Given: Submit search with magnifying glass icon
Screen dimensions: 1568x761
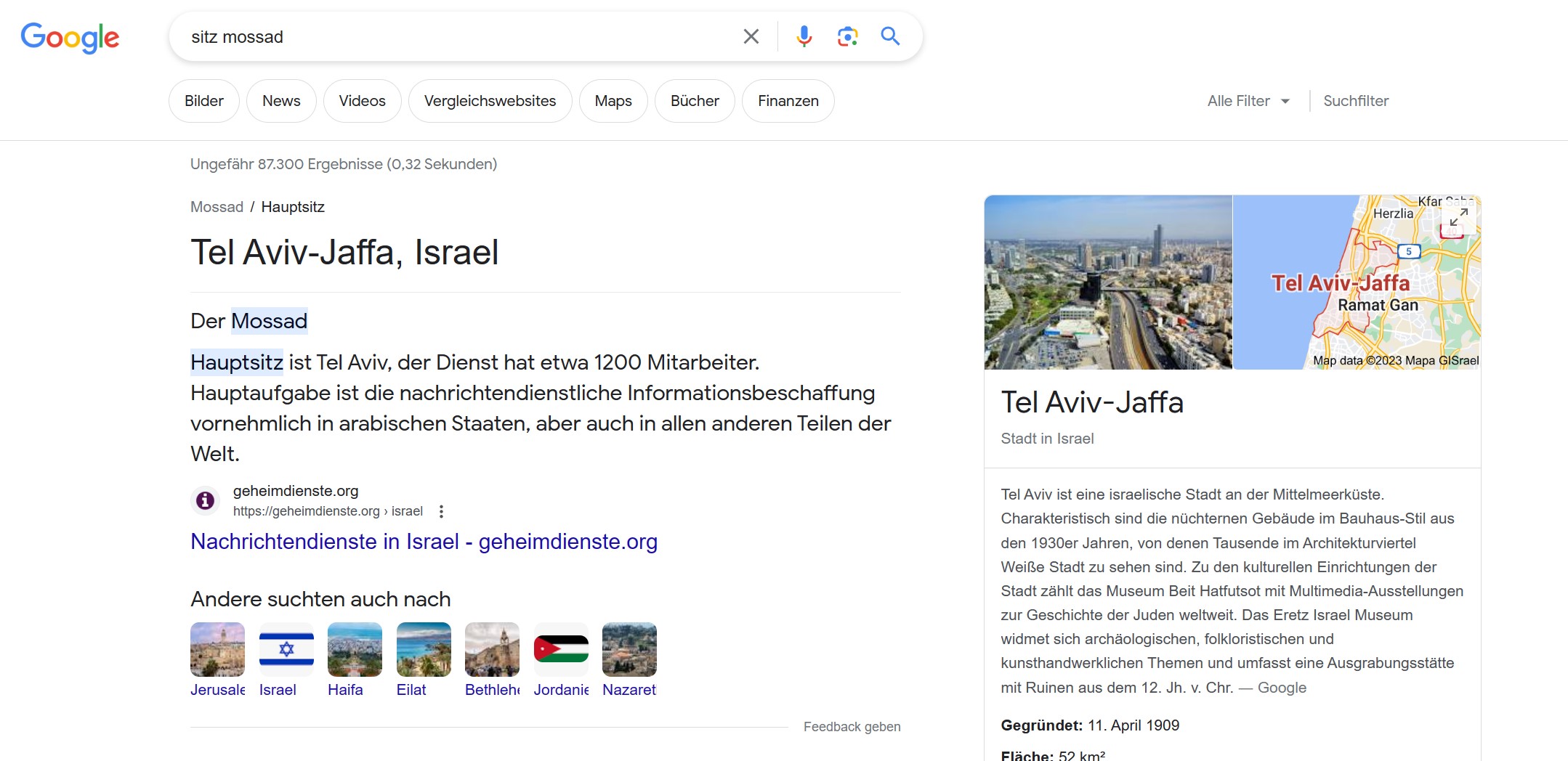Looking at the screenshot, I should coord(890,36).
